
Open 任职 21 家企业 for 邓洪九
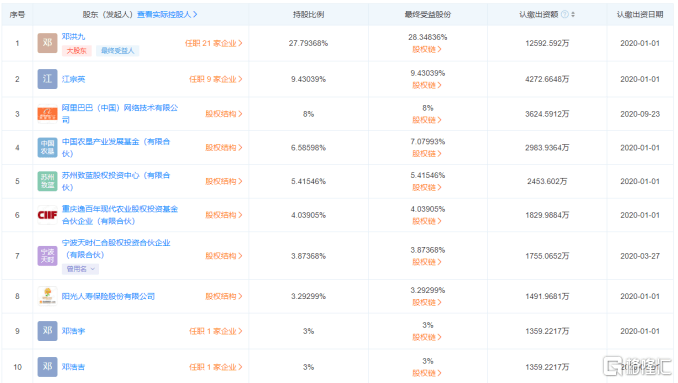[x=214, y=43]
